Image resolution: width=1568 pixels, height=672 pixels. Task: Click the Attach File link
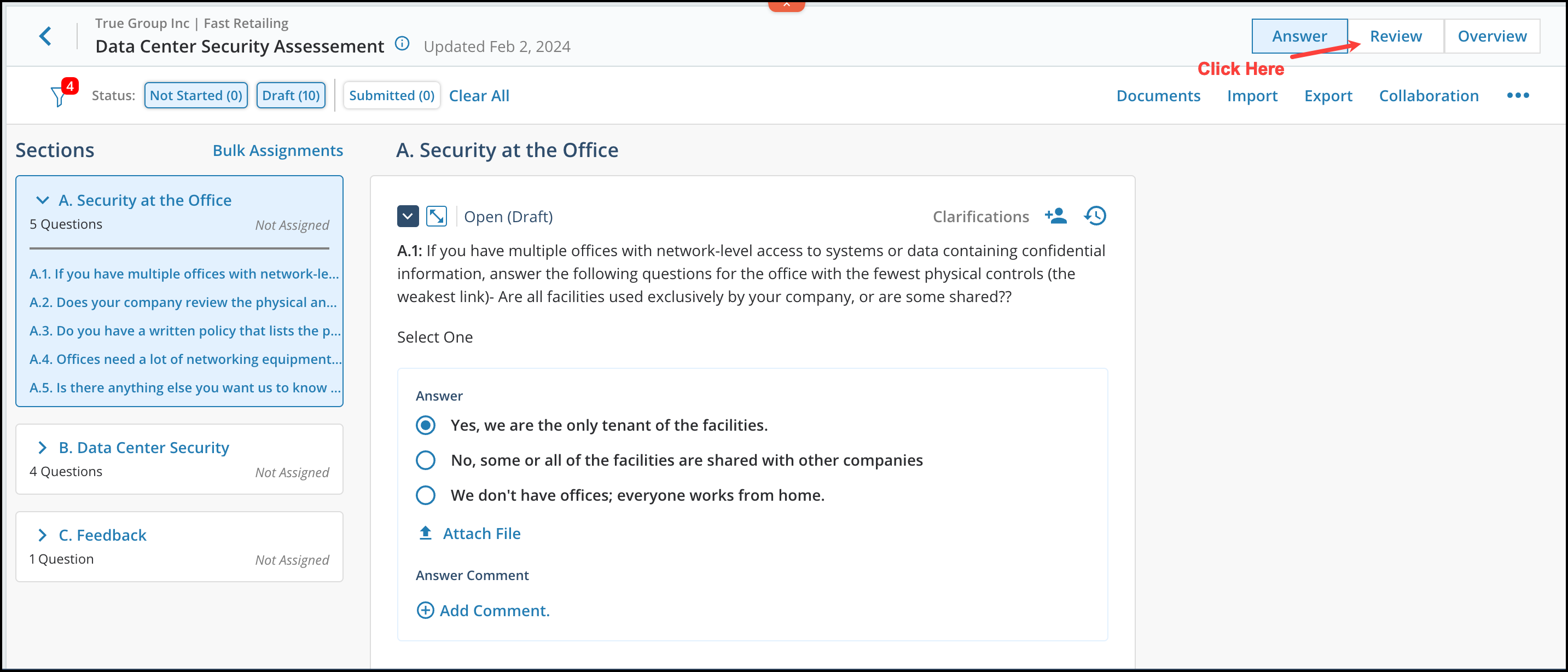click(481, 534)
